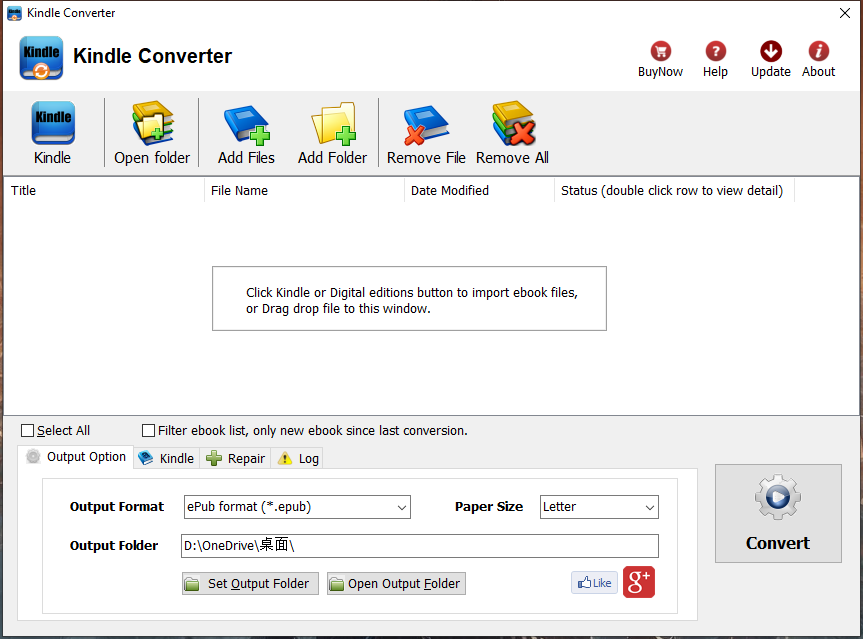Click the Add Files book icon
The width and height of the screenshot is (863, 639).
(246, 125)
